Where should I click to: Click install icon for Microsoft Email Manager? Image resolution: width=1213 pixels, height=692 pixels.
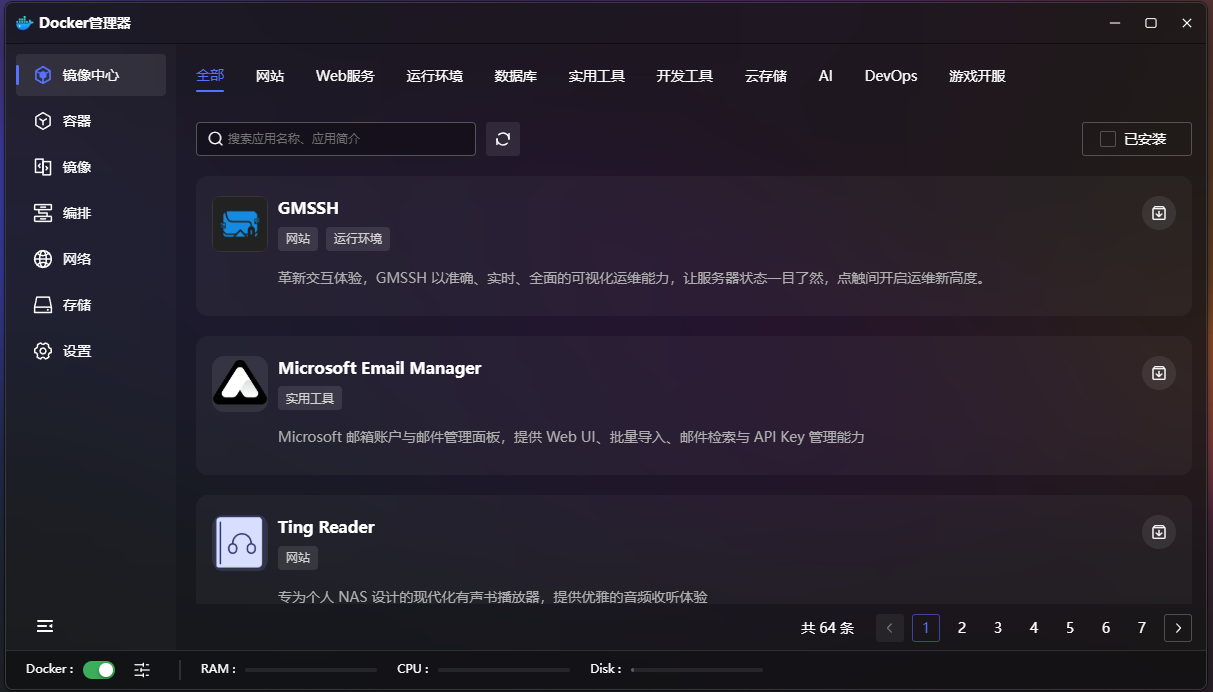click(x=1158, y=373)
